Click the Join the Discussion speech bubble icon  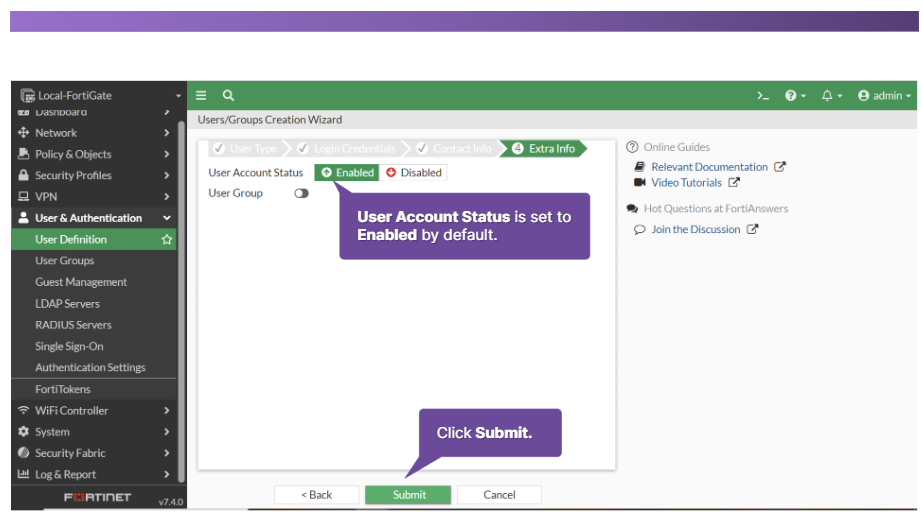pos(639,230)
